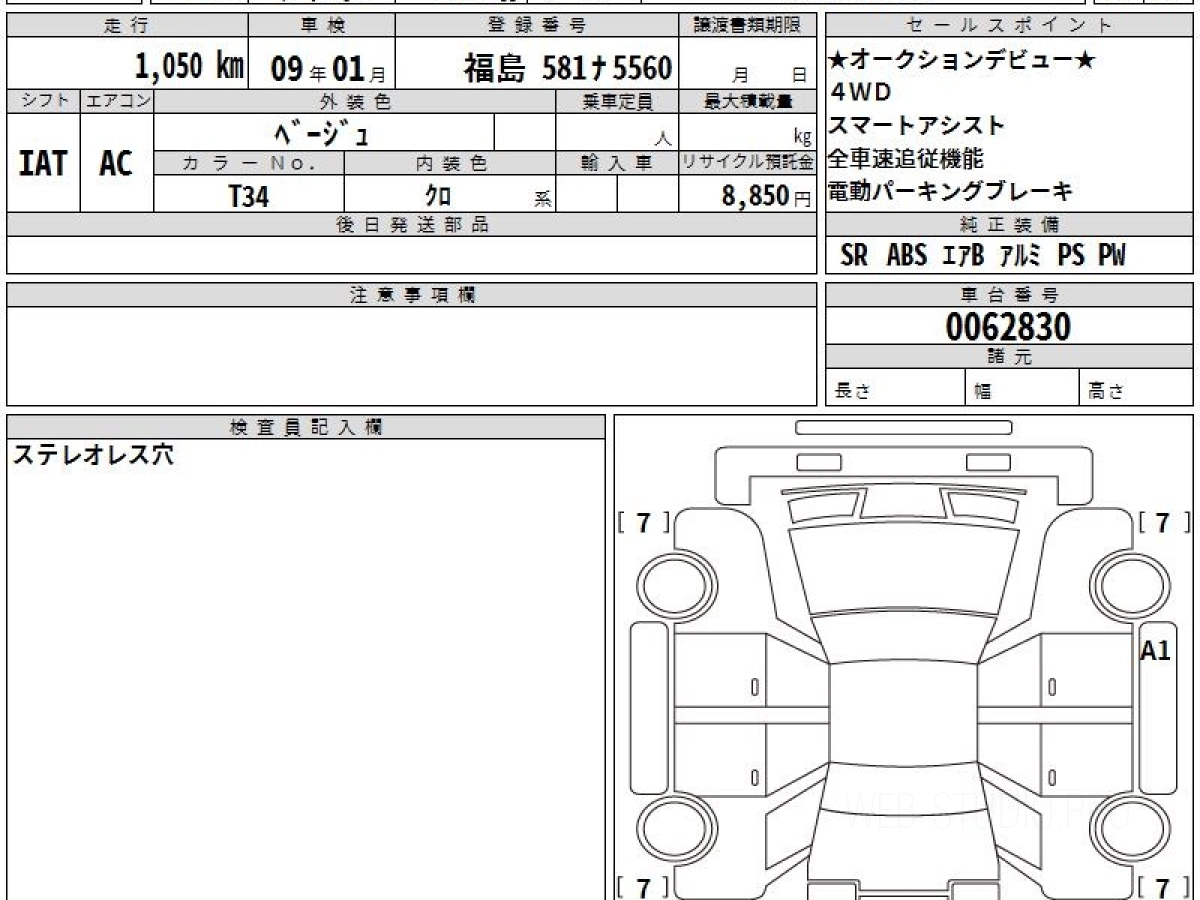This screenshot has height=900, width=1200.
Task: Select the ★オークションデビュー★ line
Action: pos(962,61)
